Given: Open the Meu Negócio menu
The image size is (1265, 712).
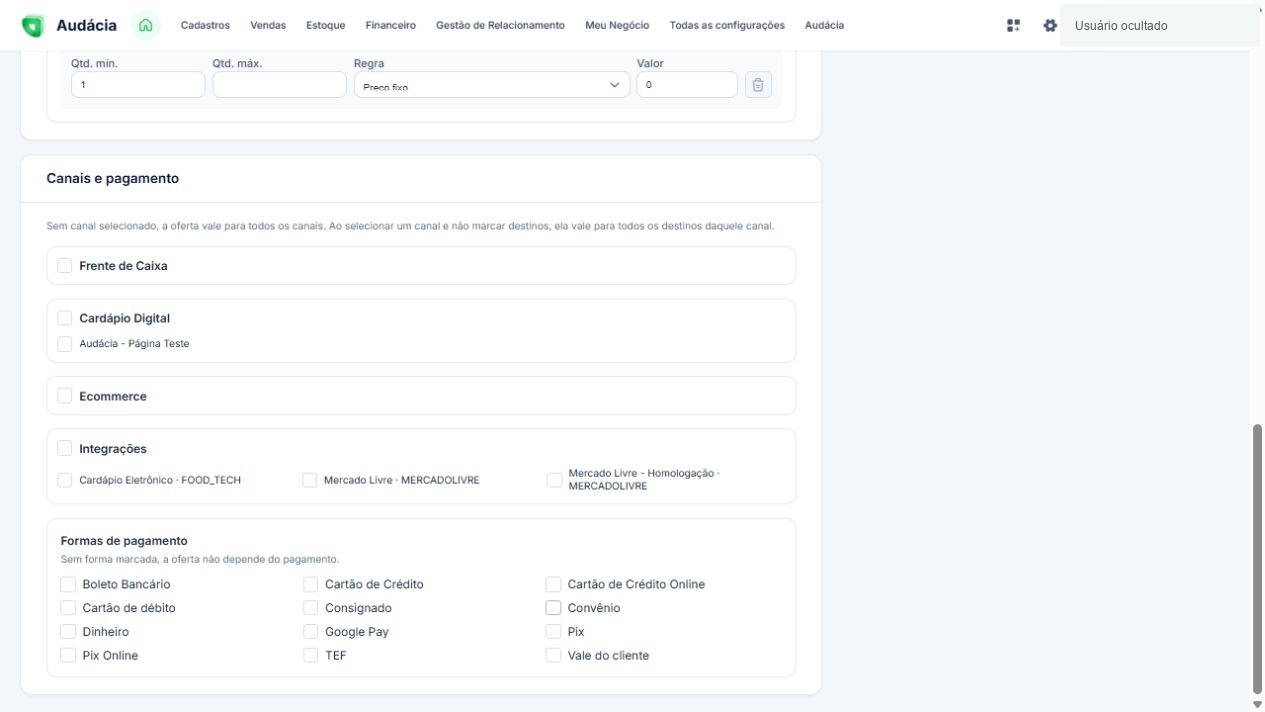Looking at the screenshot, I should coord(617,26).
